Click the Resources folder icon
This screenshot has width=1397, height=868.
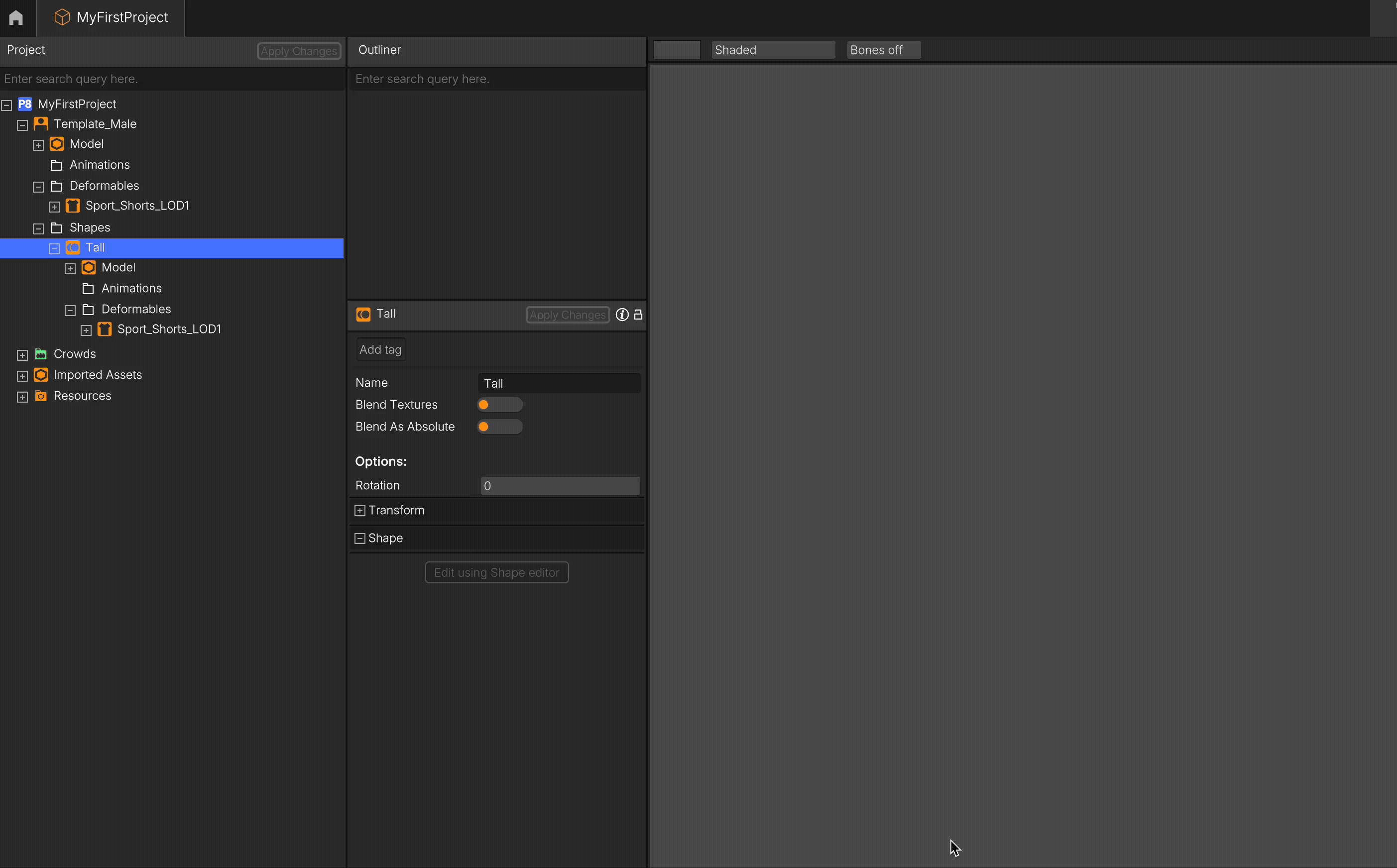tap(41, 396)
